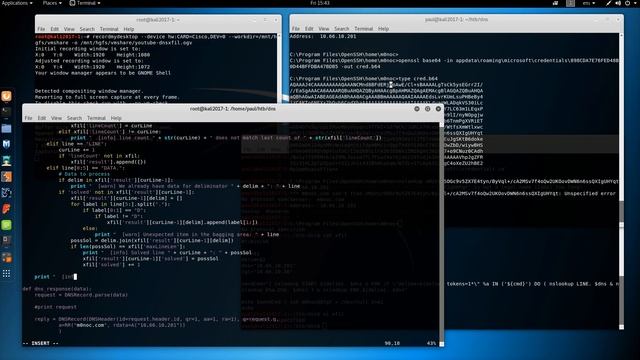Open View menu in the paul@kali terminal
Image resolution: width=640 pixels, height=360 pixels.
click(x=324, y=29)
